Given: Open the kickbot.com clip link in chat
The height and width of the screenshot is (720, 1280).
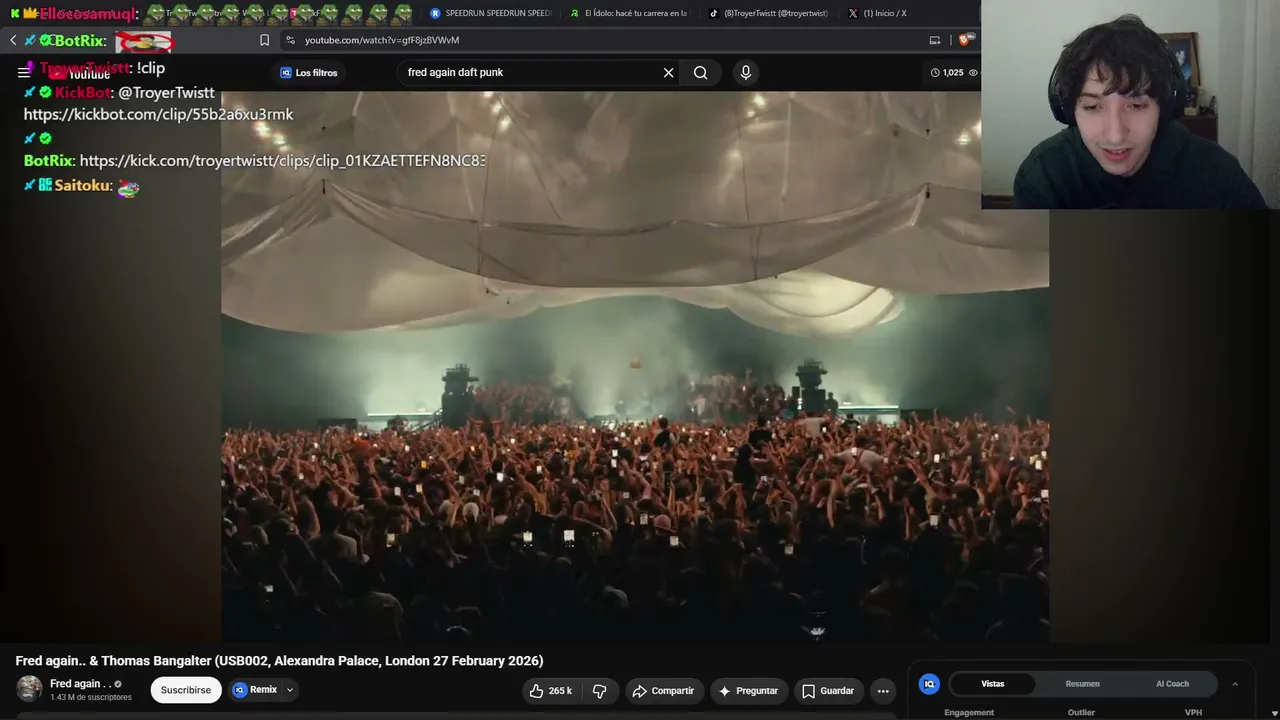Looking at the screenshot, I should pyautogui.click(x=158, y=114).
